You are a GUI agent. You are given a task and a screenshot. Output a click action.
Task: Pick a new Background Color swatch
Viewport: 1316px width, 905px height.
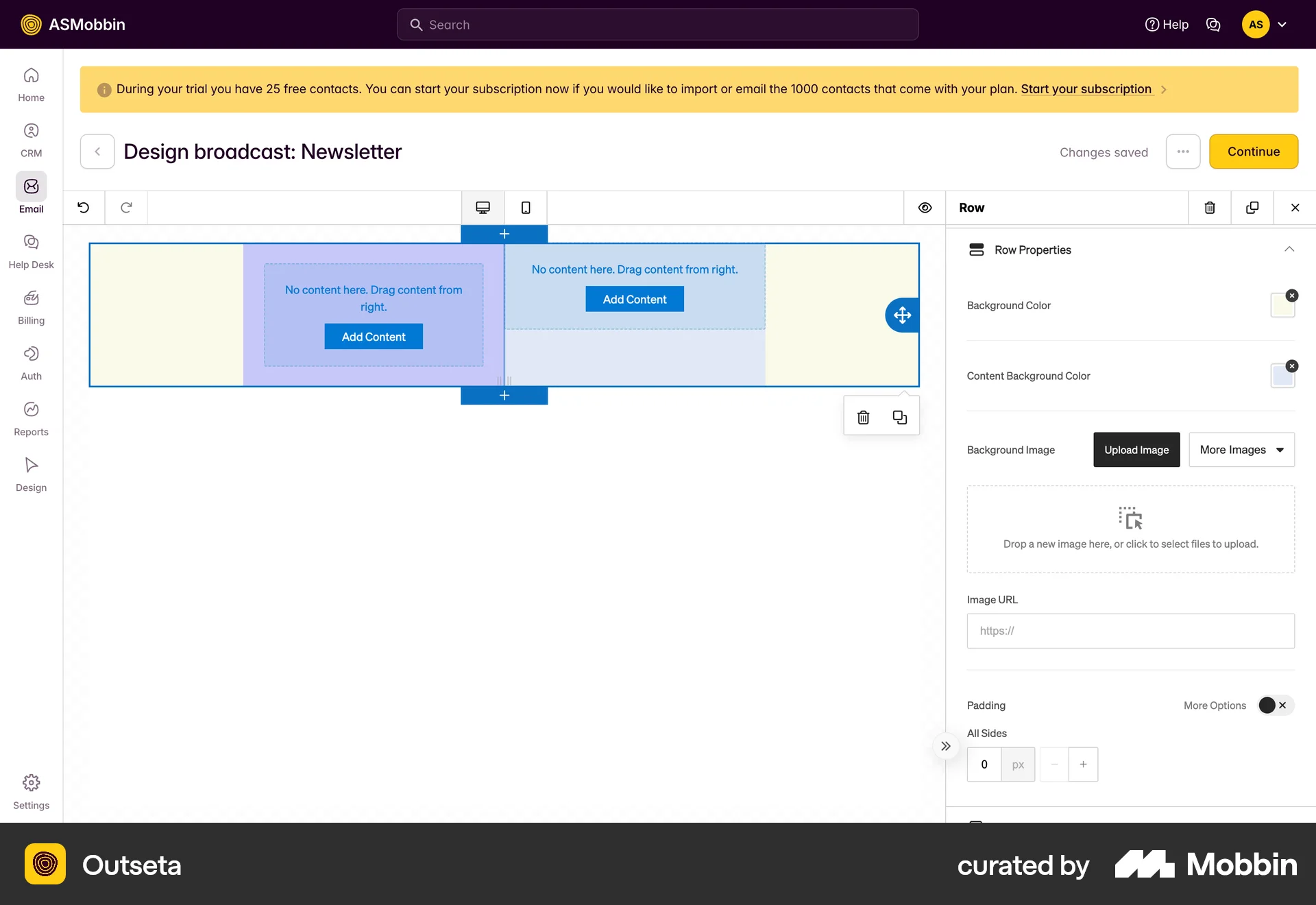[1282, 305]
